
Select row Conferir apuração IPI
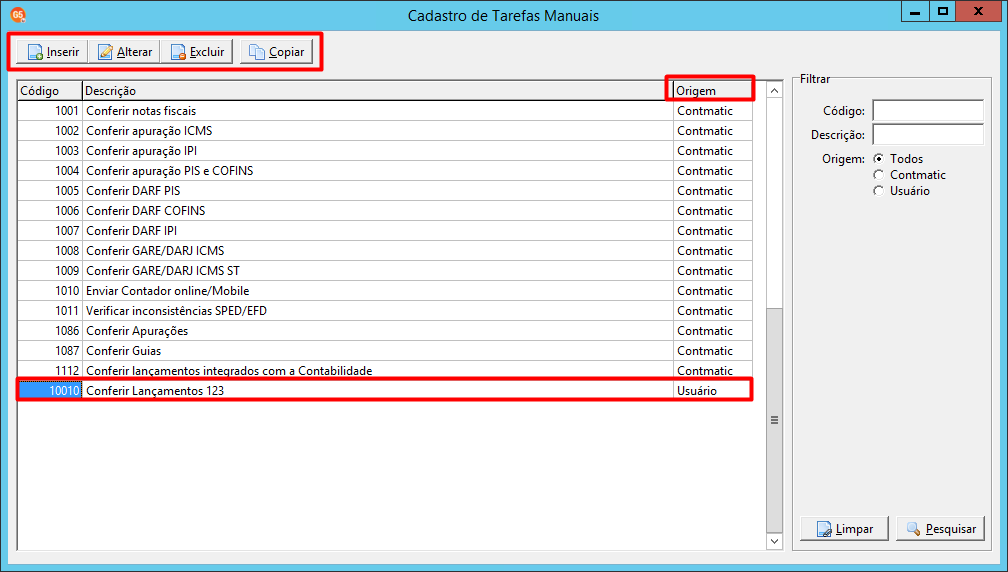(385, 151)
